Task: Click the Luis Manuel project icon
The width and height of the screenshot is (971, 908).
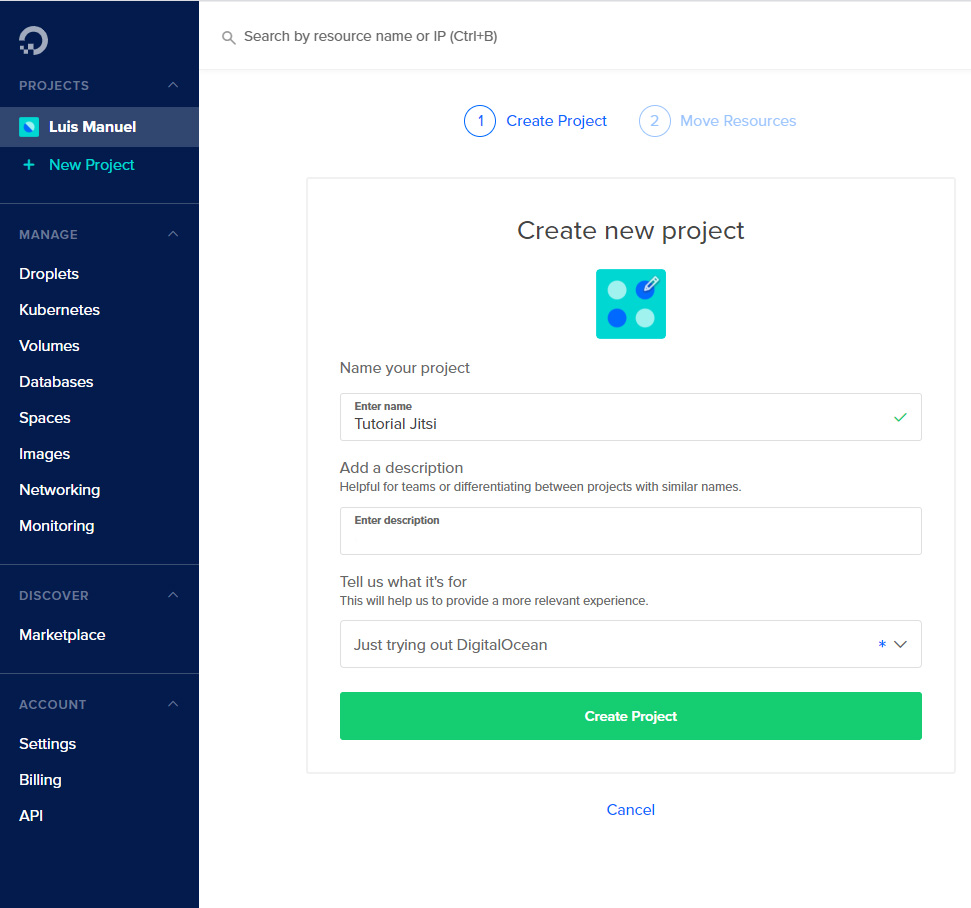Action: tap(29, 127)
